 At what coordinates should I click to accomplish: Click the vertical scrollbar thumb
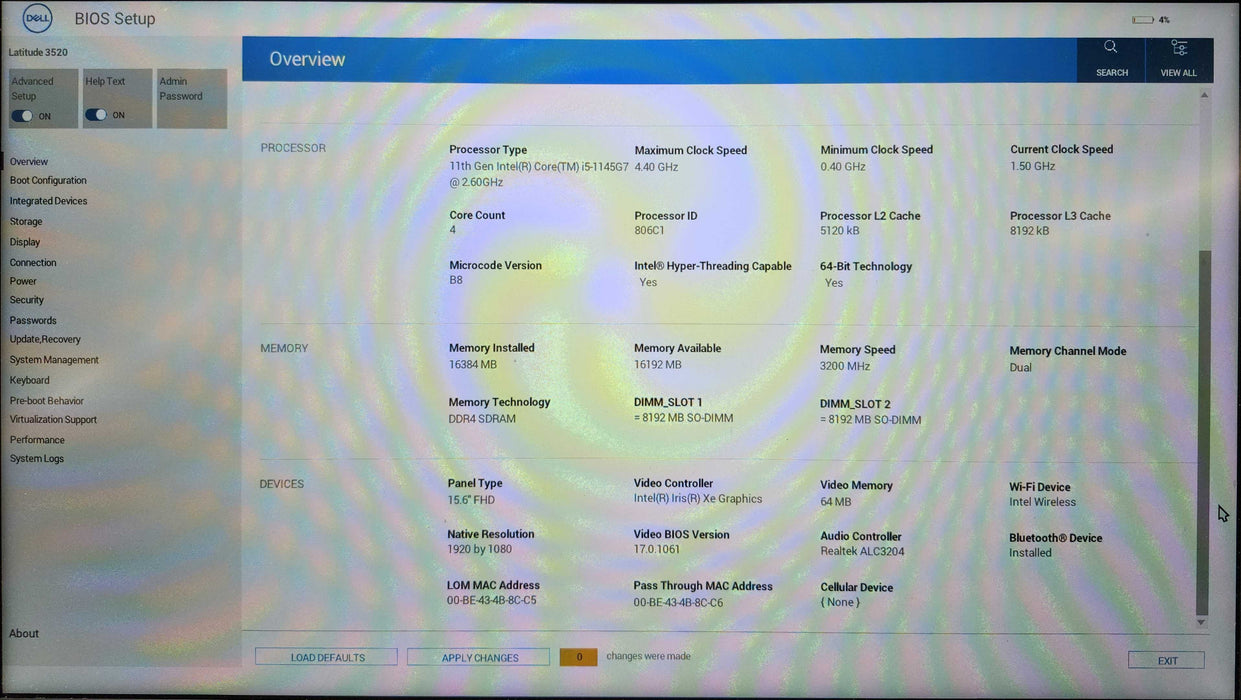tap(1203, 430)
